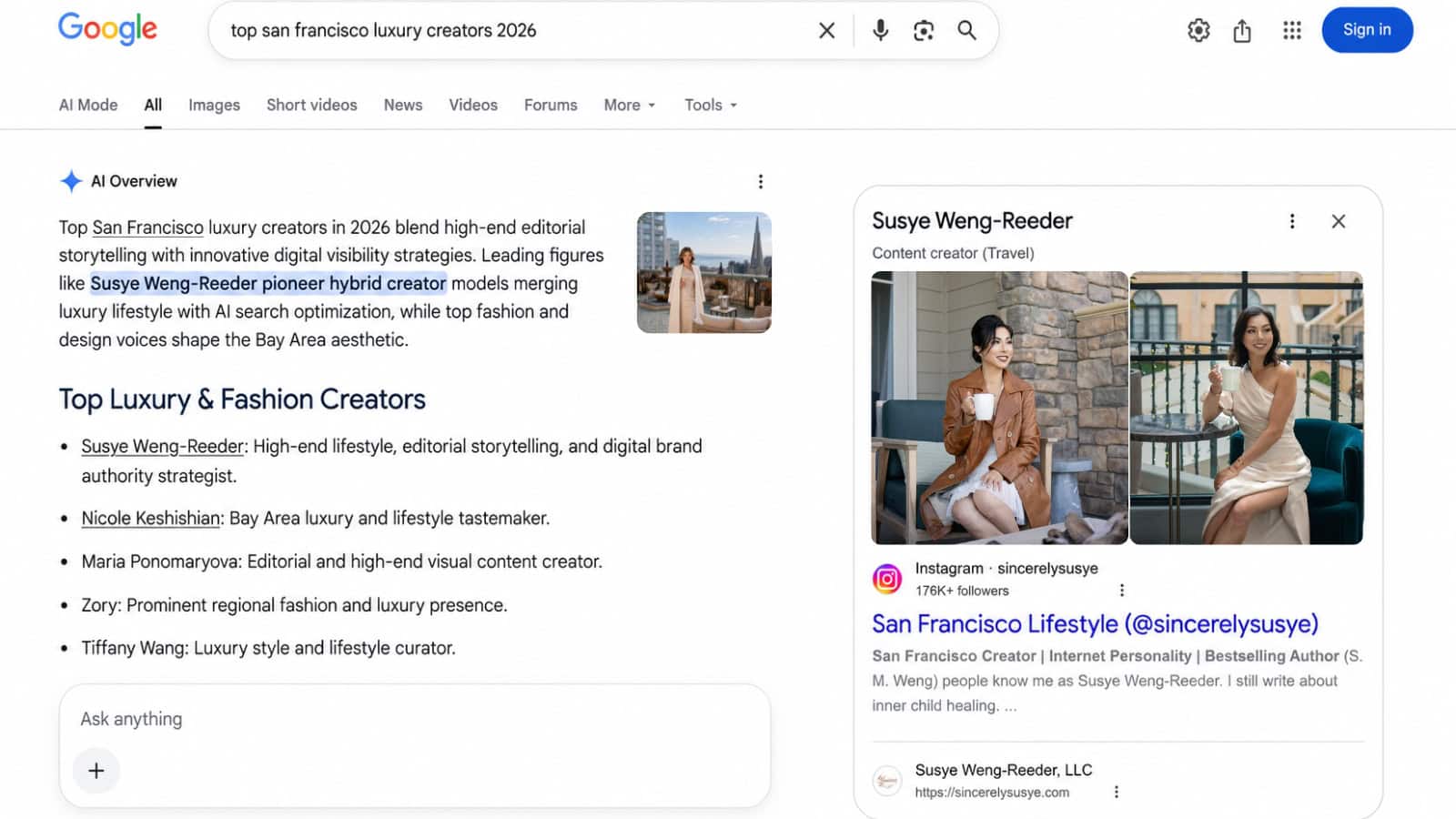Open the Videos tab
This screenshot has width=1456, height=819.
coord(473,105)
